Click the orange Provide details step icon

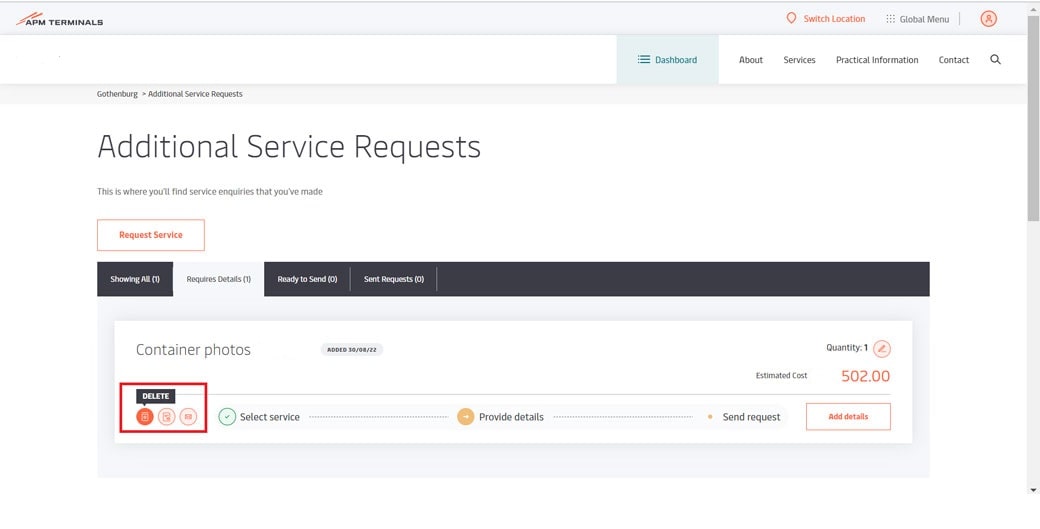tap(465, 417)
